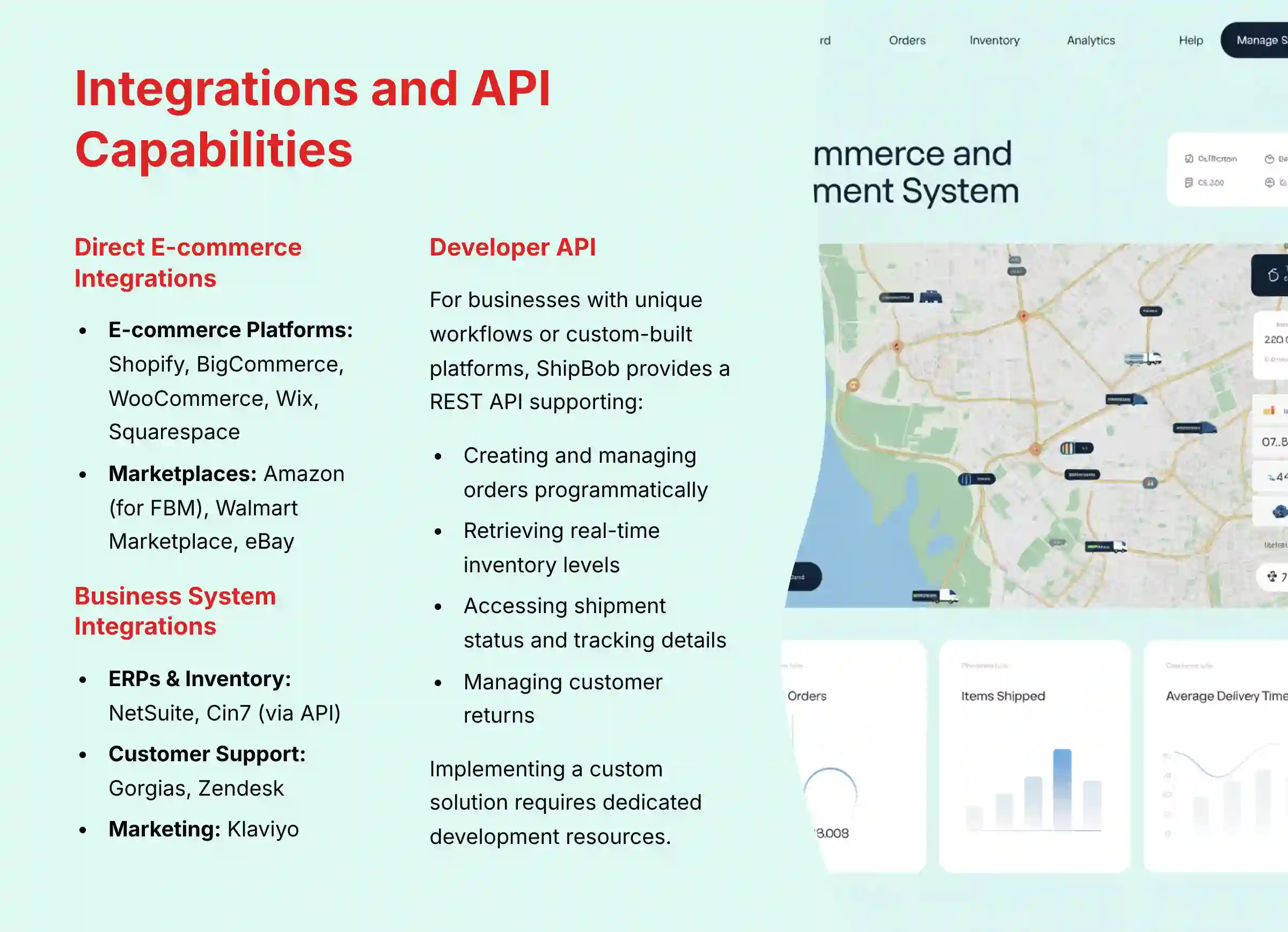
Task: Click the Marketplaces: bullet label
Action: [x=183, y=474]
